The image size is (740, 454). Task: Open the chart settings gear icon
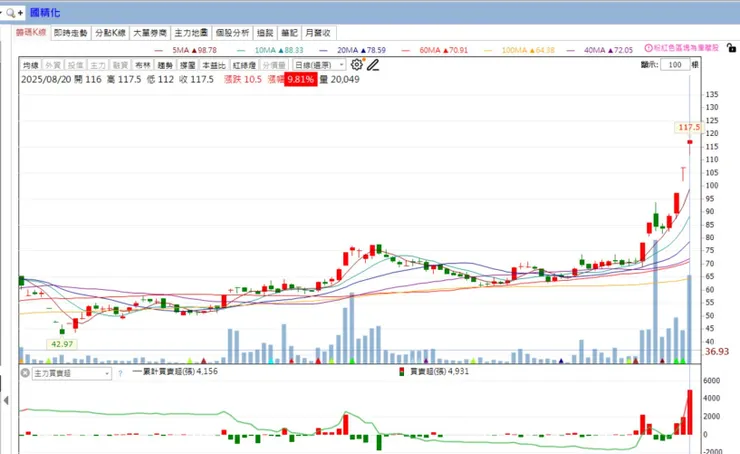[x=357, y=65]
